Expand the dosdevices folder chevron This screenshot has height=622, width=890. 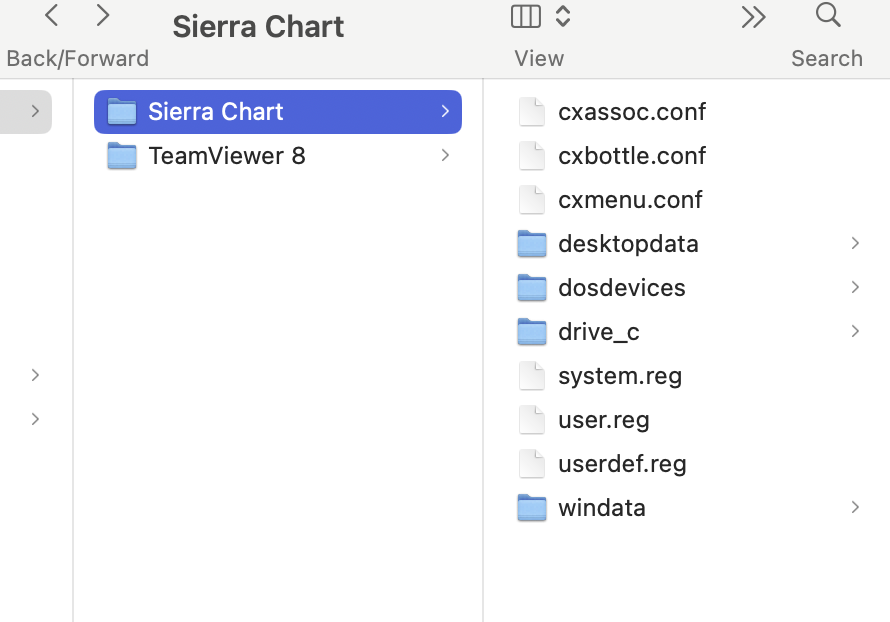pyautogui.click(x=855, y=287)
